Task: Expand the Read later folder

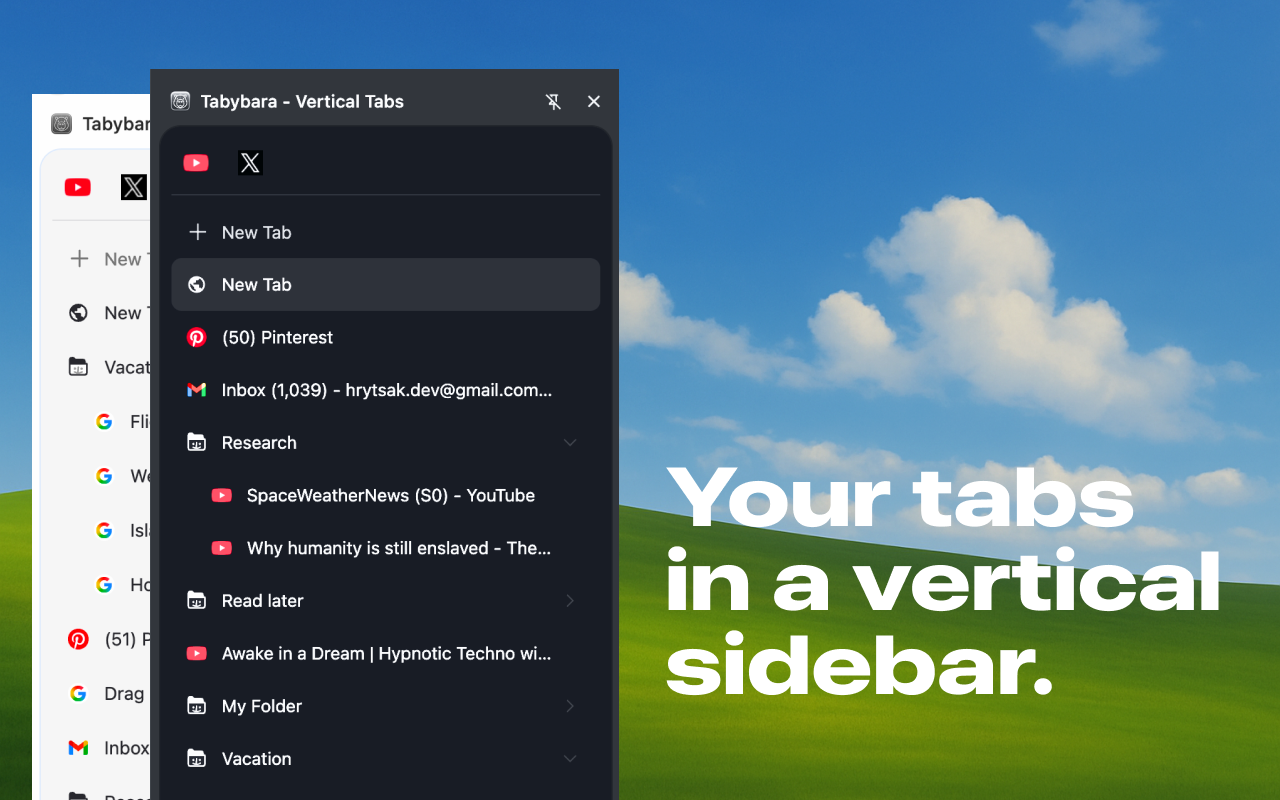Action: pyautogui.click(x=570, y=600)
